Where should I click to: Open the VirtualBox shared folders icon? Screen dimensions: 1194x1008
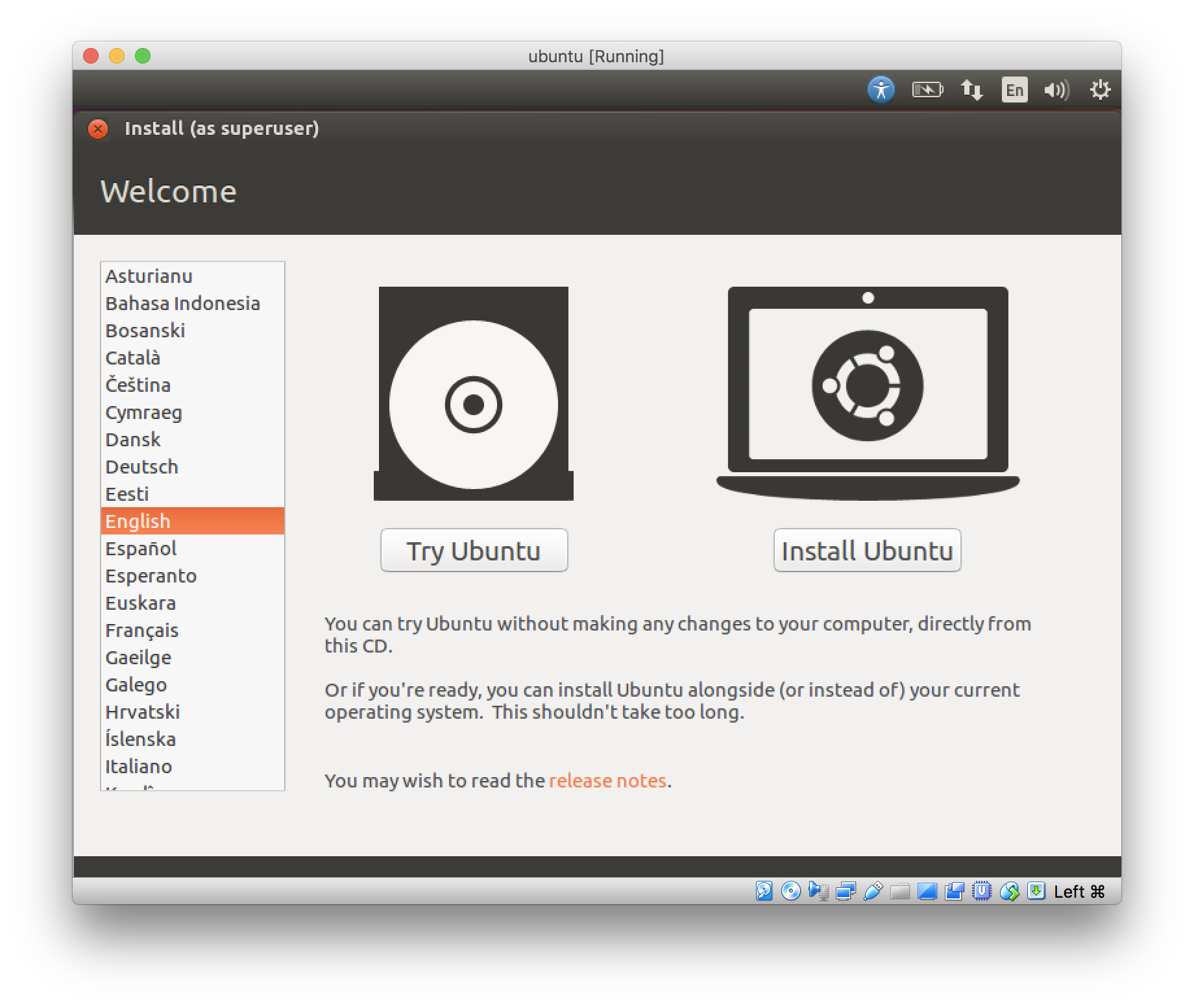[900, 891]
